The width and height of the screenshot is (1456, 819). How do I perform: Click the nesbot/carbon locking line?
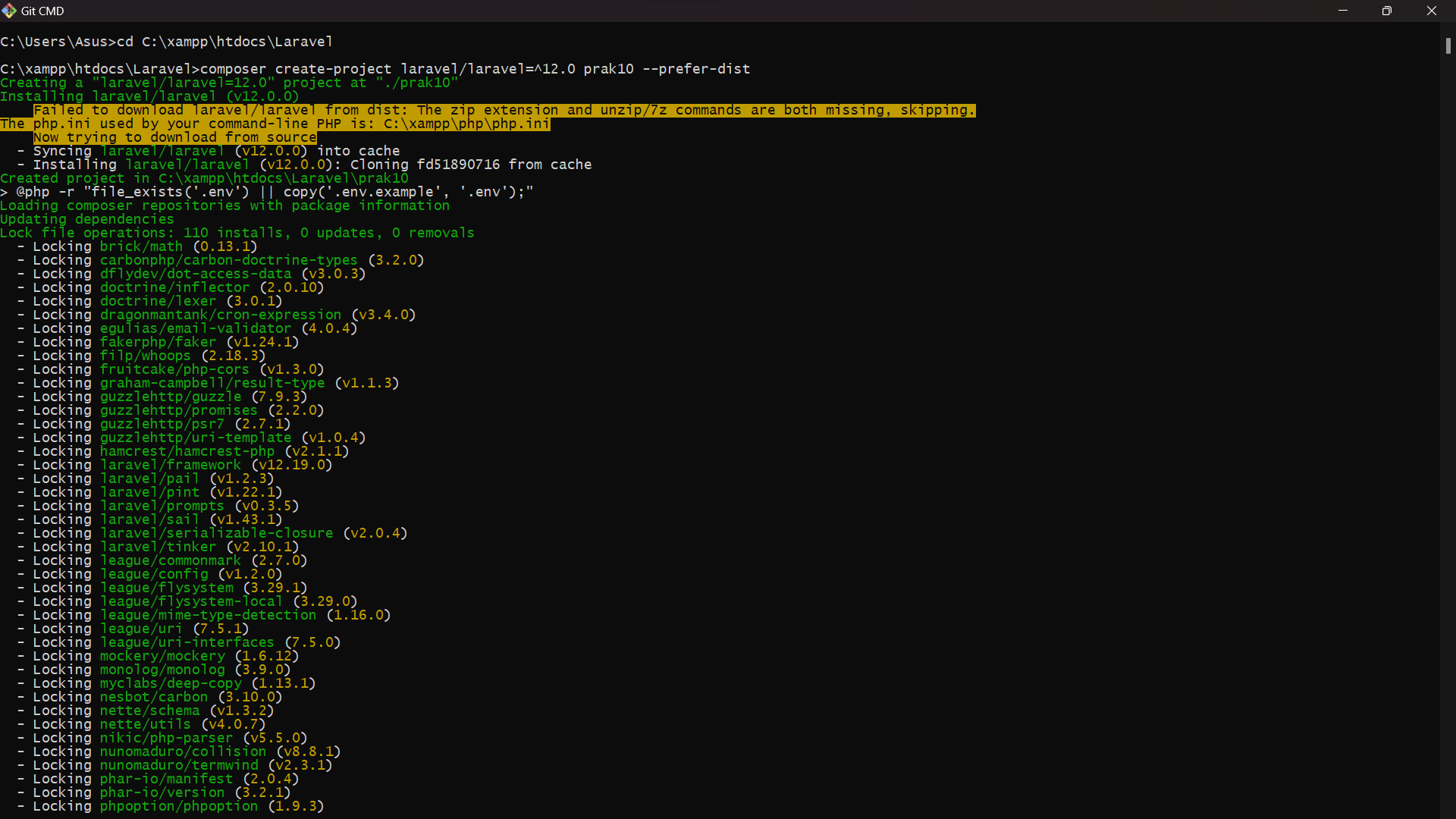(154, 697)
